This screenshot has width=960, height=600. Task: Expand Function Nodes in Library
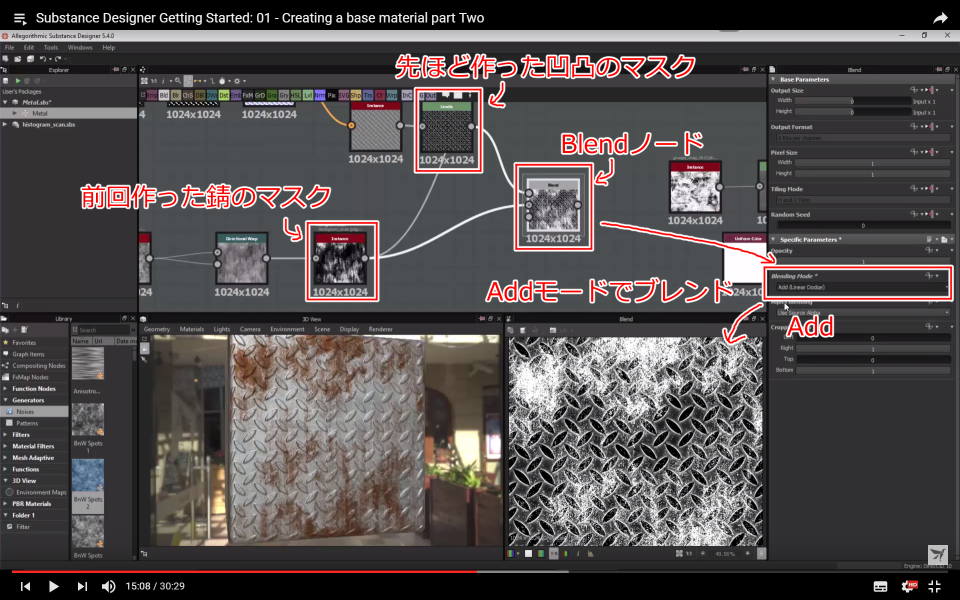pyautogui.click(x=6, y=389)
